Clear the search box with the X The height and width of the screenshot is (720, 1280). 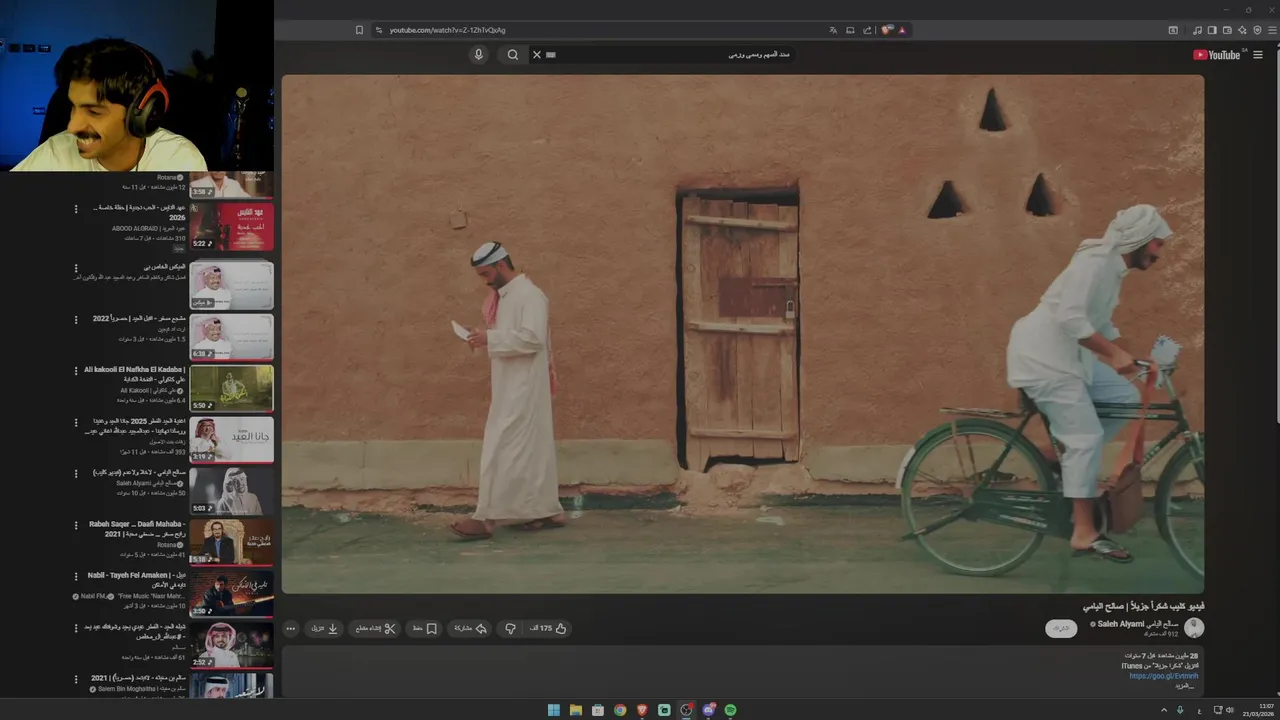coord(536,55)
